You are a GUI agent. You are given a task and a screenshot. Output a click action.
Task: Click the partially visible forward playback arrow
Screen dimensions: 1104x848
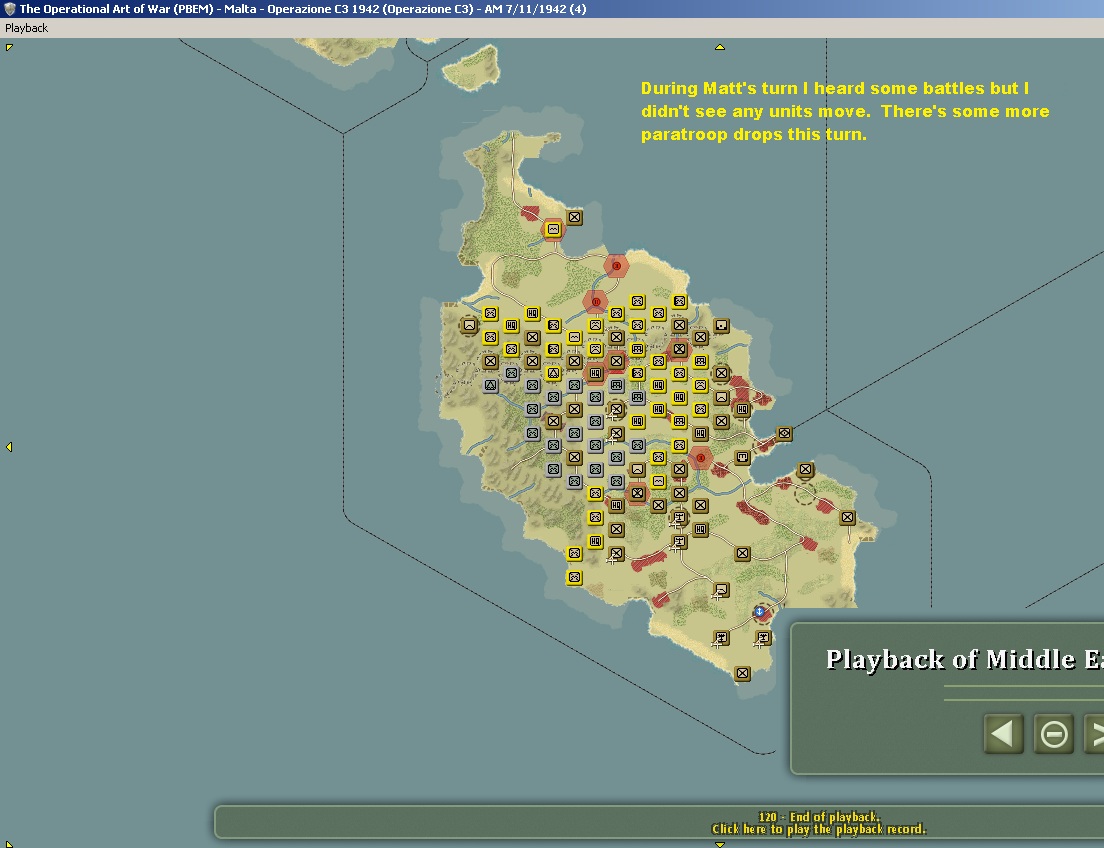pyautogui.click(x=1094, y=734)
